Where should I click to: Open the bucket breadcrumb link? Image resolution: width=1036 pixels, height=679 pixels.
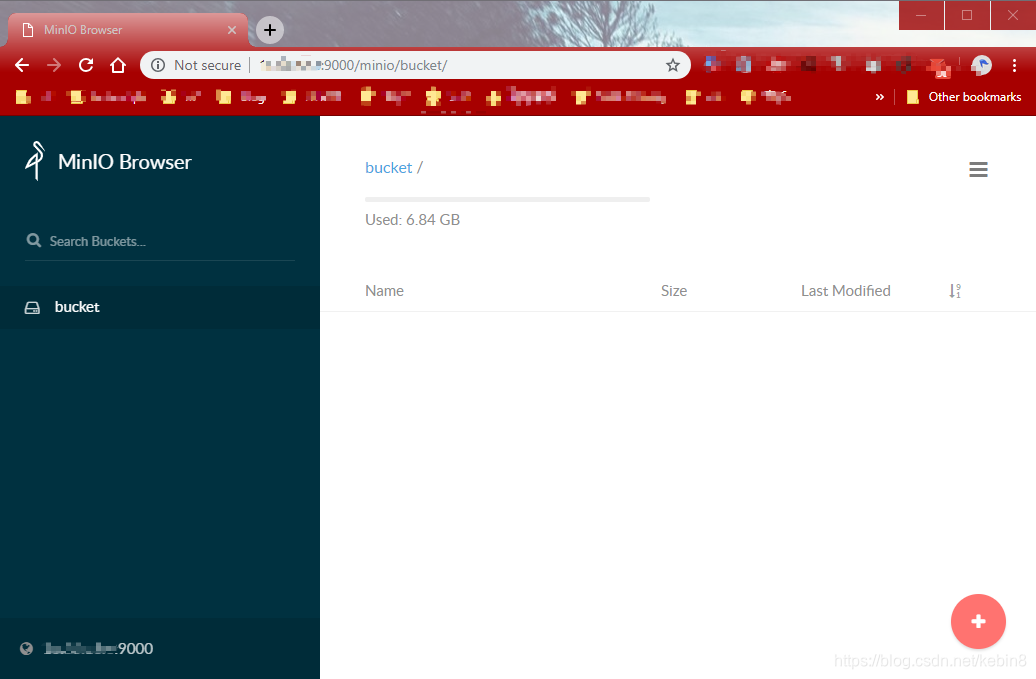388,168
